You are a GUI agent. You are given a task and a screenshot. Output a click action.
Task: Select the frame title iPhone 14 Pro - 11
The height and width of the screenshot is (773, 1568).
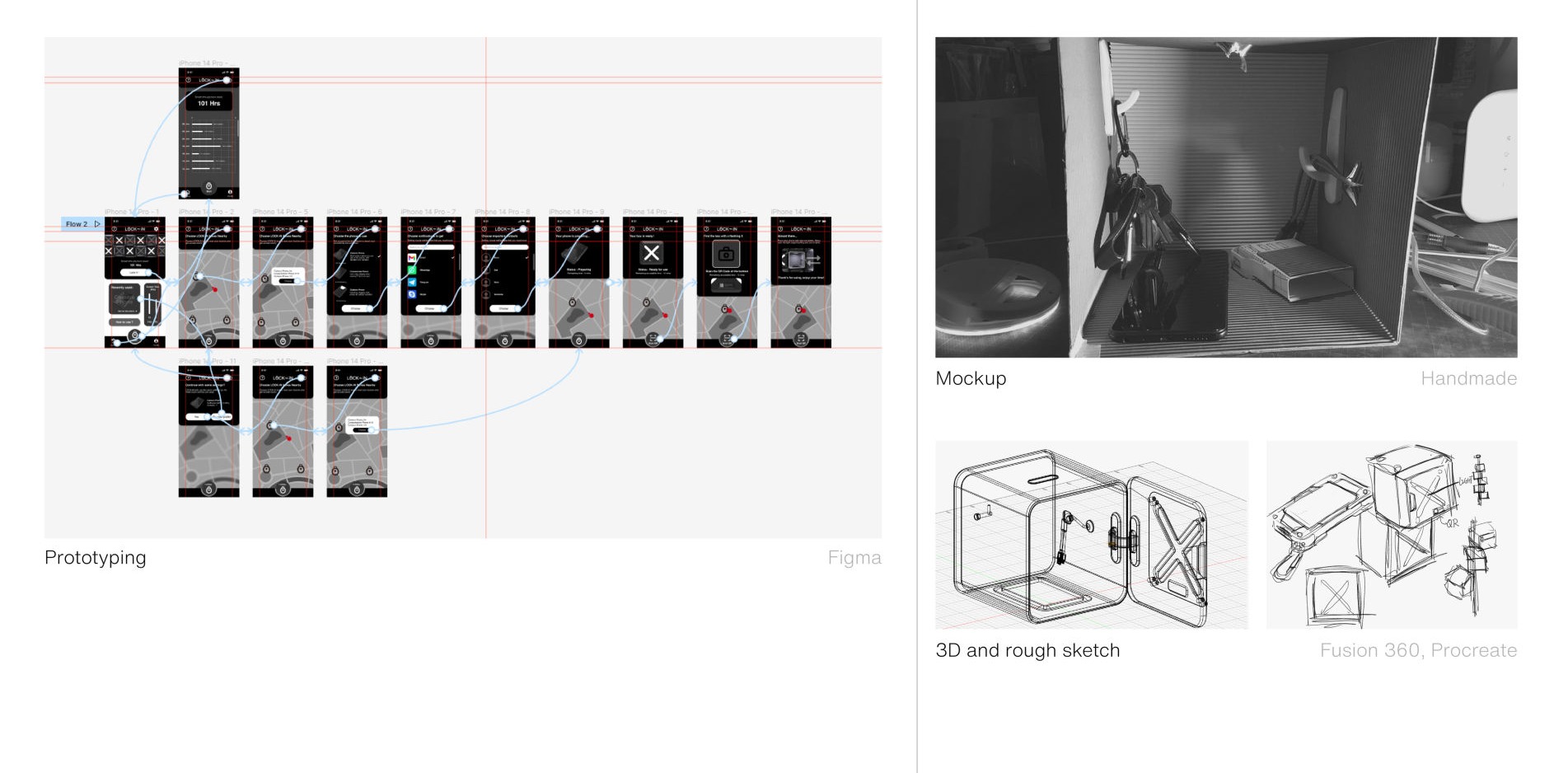tap(208, 361)
